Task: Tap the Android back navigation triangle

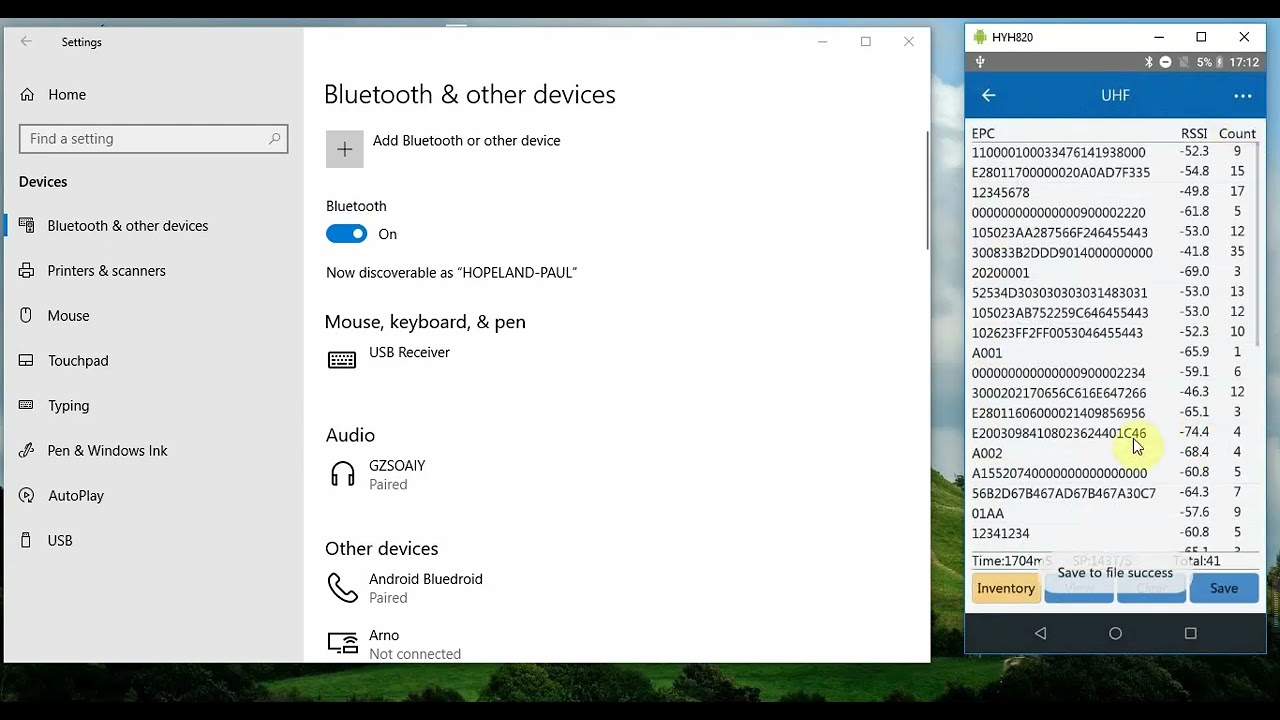Action: coord(1041,633)
